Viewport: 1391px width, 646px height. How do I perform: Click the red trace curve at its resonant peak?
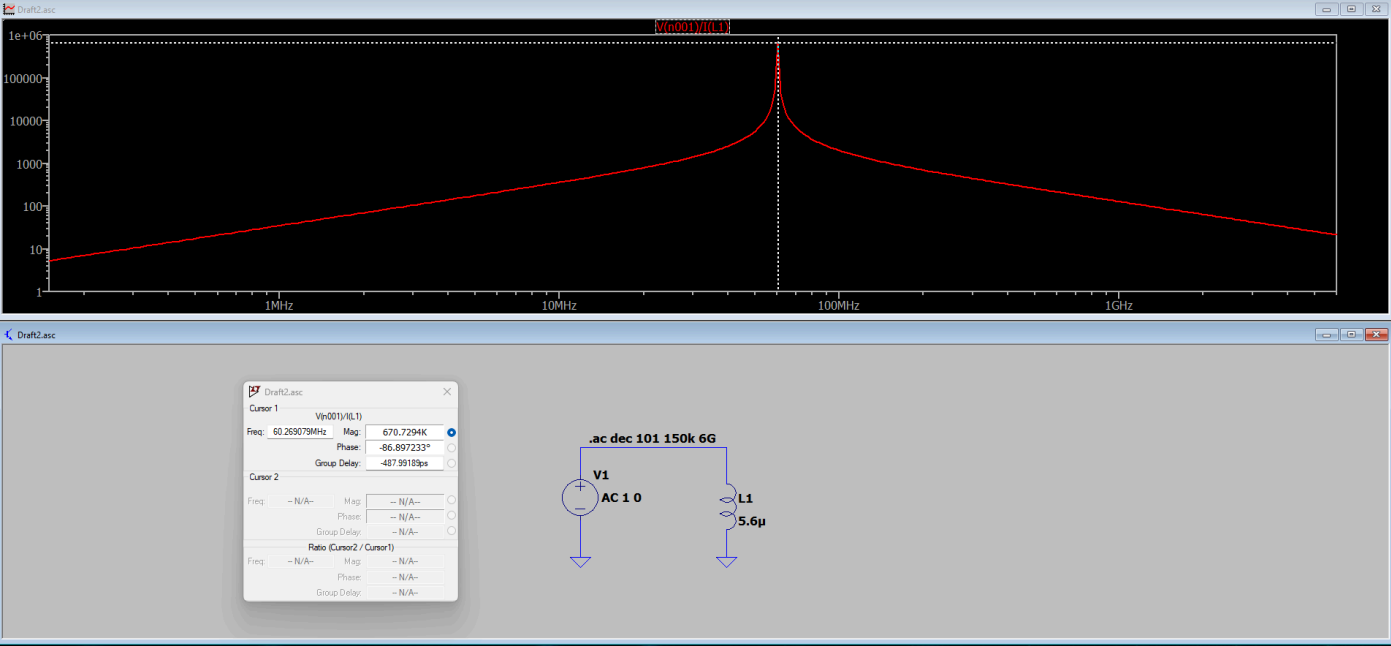tap(778, 45)
